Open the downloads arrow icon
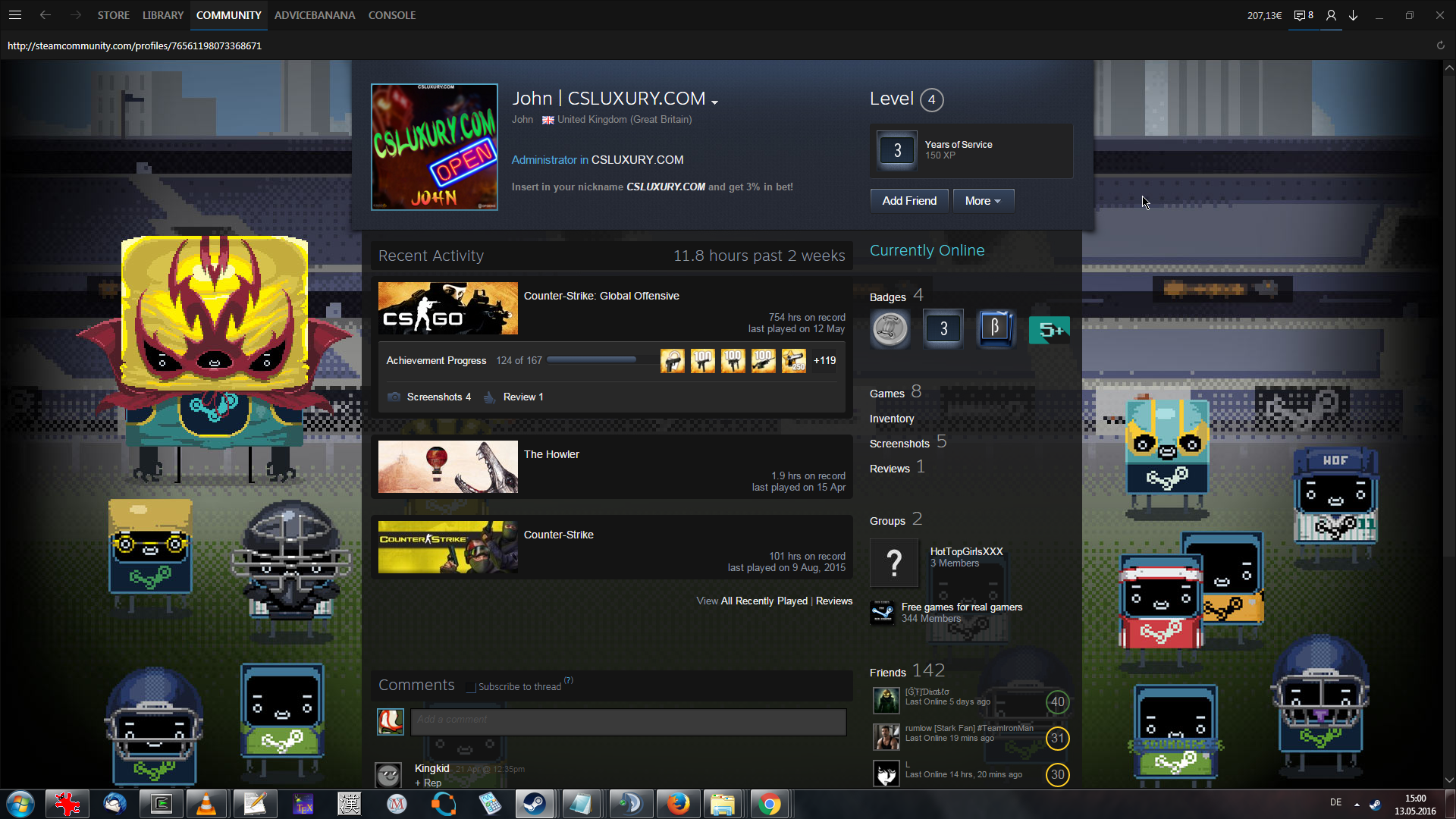The height and width of the screenshot is (819, 1456). pyautogui.click(x=1353, y=15)
